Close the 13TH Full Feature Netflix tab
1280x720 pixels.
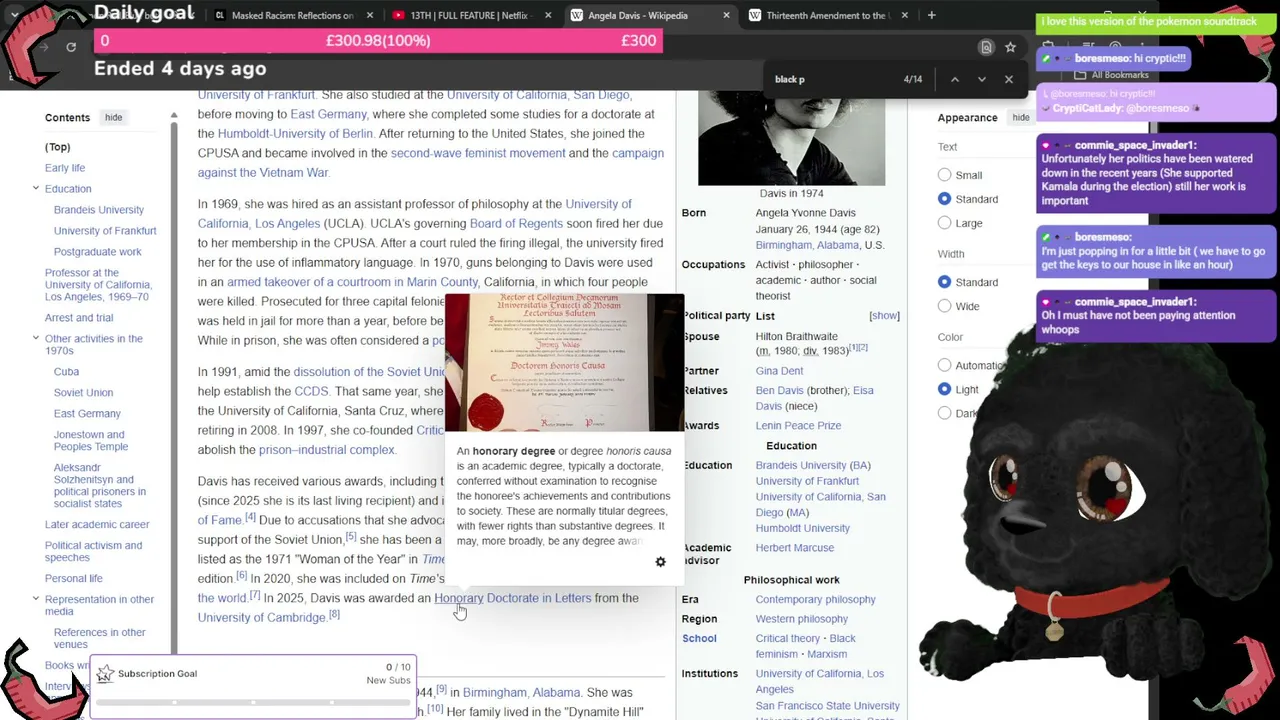tap(549, 15)
